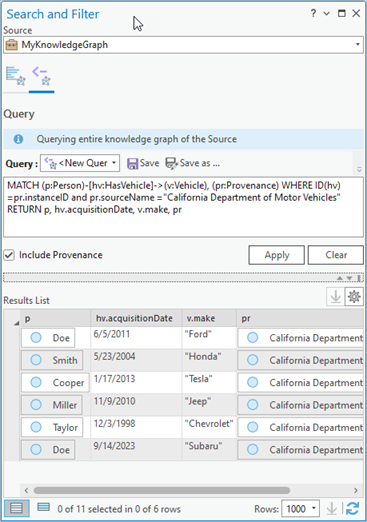Select provenance entity in the Honda row

[x=301, y=360]
